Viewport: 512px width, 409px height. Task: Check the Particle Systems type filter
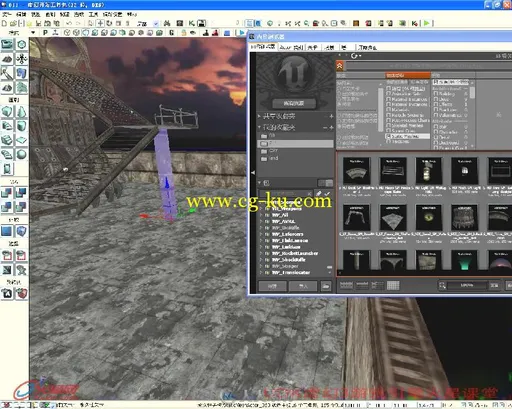388,115
